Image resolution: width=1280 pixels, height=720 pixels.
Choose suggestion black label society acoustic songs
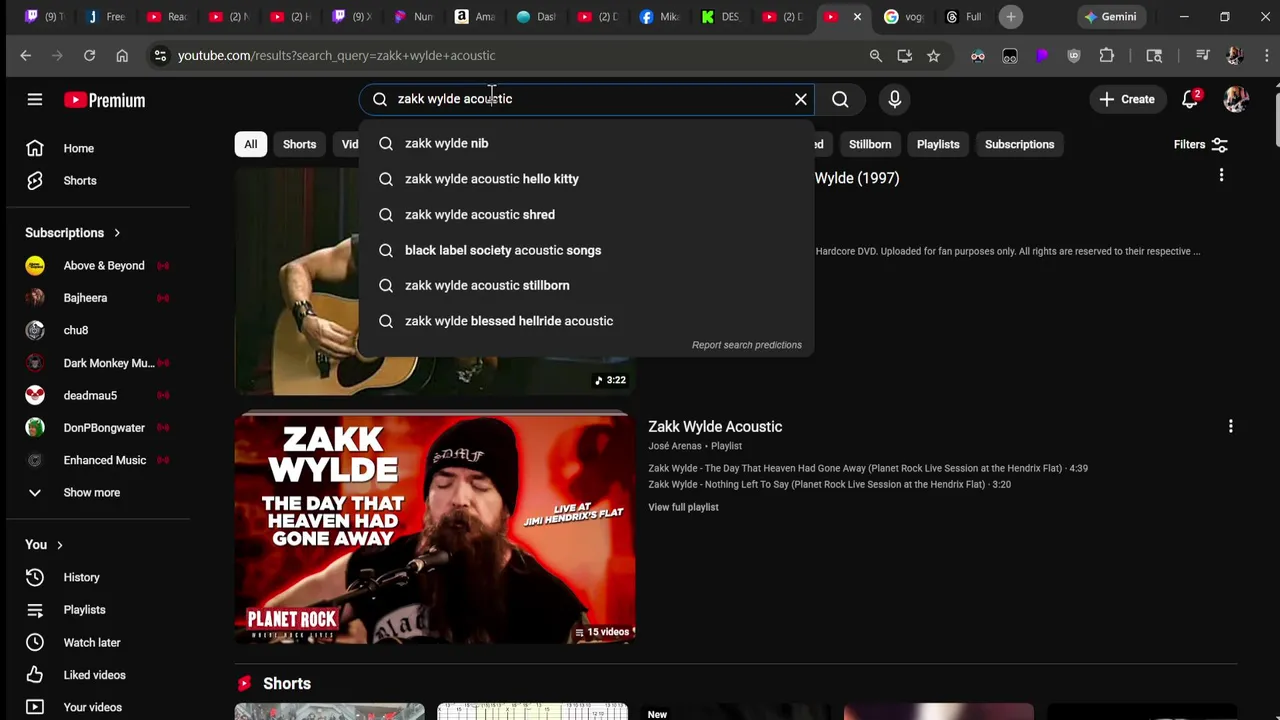click(587, 250)
